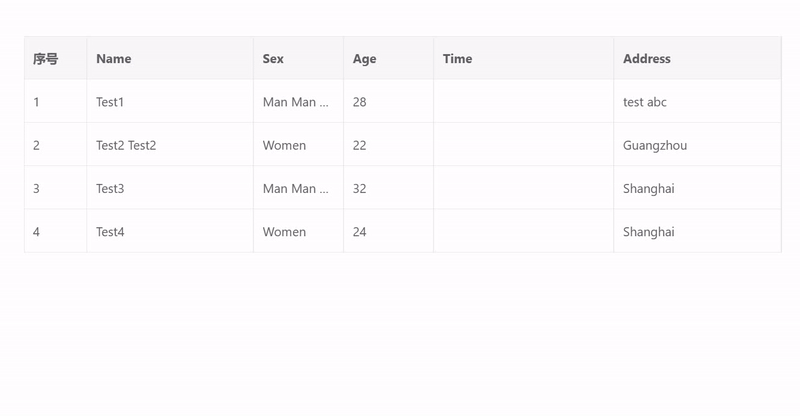Click the truncated Sex cell in row 1
Image resolution: width=800 pixels, height=416 pixels.
click(296, 102)
